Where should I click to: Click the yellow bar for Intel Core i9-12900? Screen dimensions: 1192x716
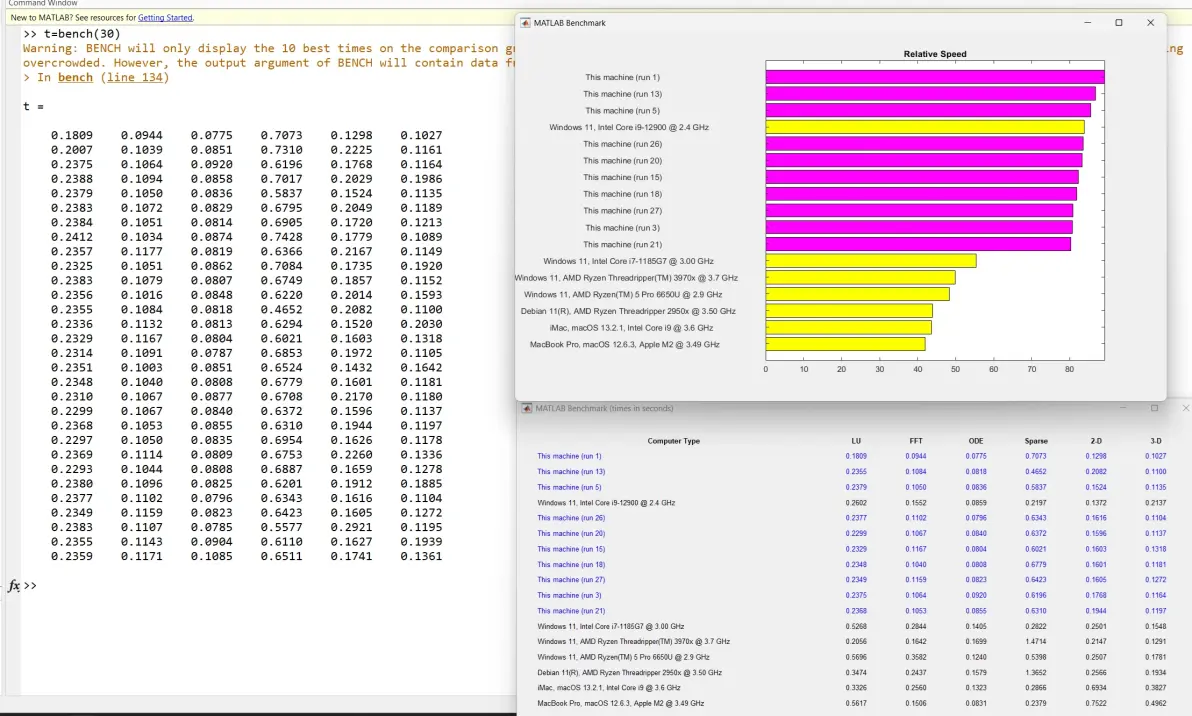click(924, 127)
